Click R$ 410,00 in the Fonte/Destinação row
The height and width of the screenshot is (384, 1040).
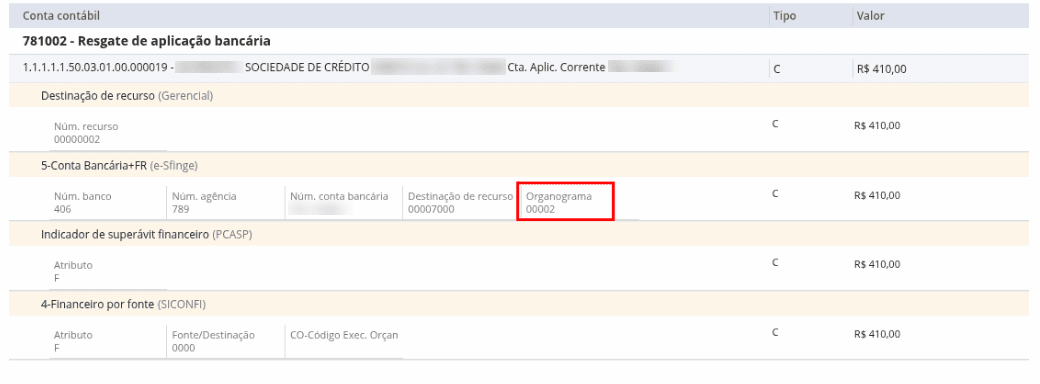pyautogui.click(x=878, y=334)
